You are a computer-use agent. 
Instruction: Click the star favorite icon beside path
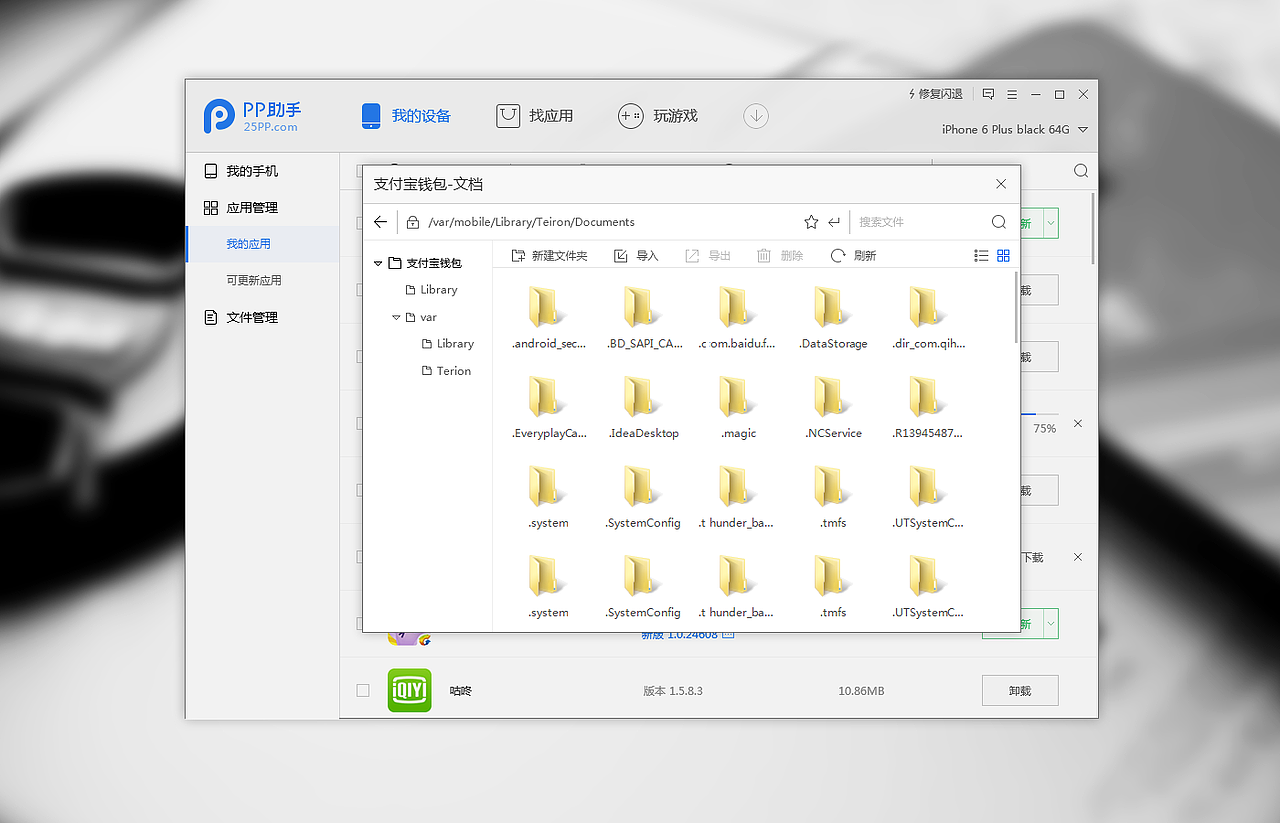[811, 221]
